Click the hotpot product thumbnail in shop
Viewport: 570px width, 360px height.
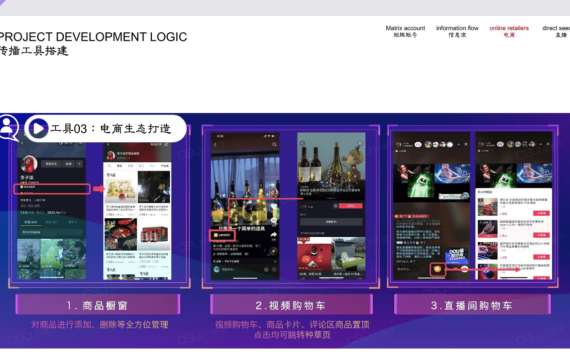pos(121,235)
